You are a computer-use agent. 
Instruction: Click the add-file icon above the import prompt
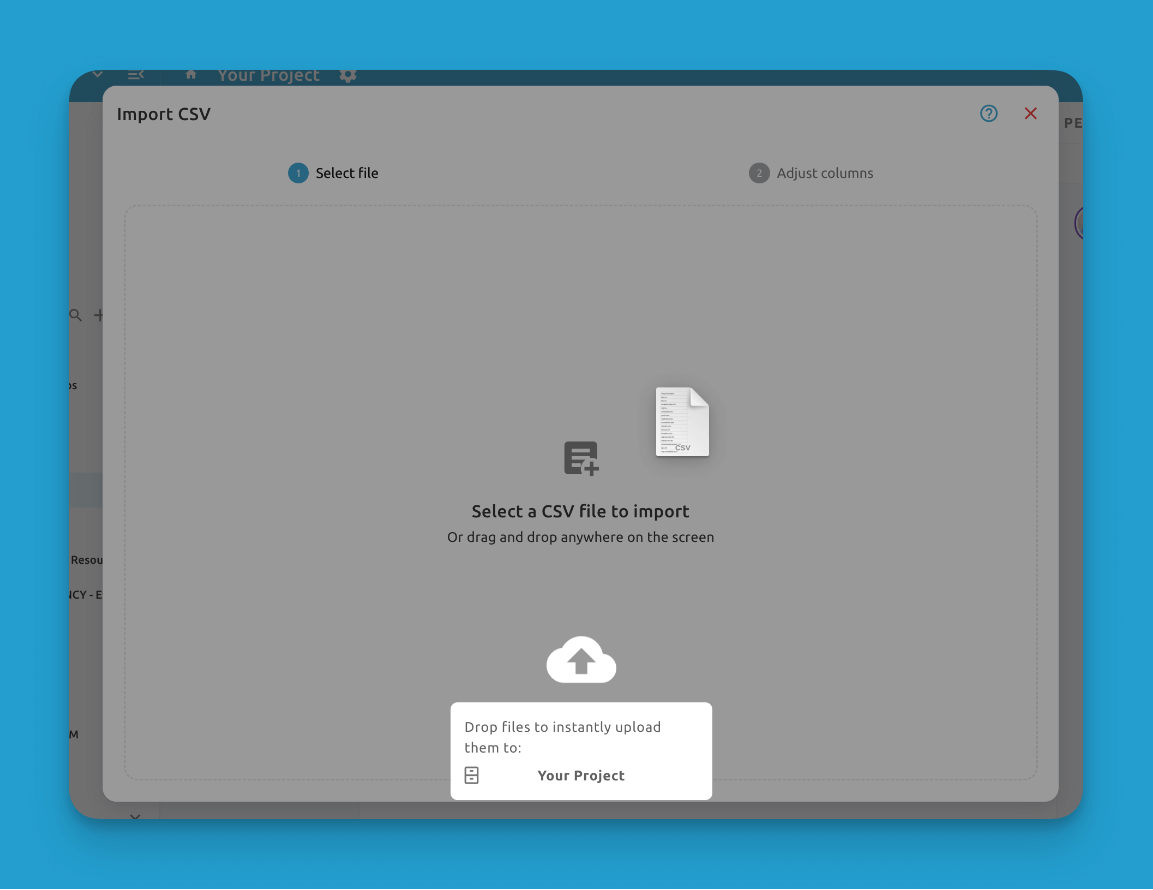[581, 458]
